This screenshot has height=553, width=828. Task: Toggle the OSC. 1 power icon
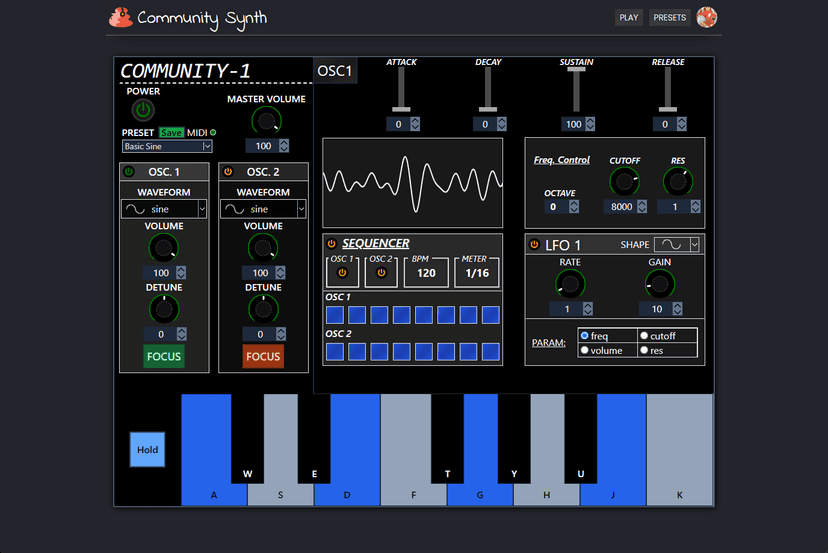coord(128,172)
